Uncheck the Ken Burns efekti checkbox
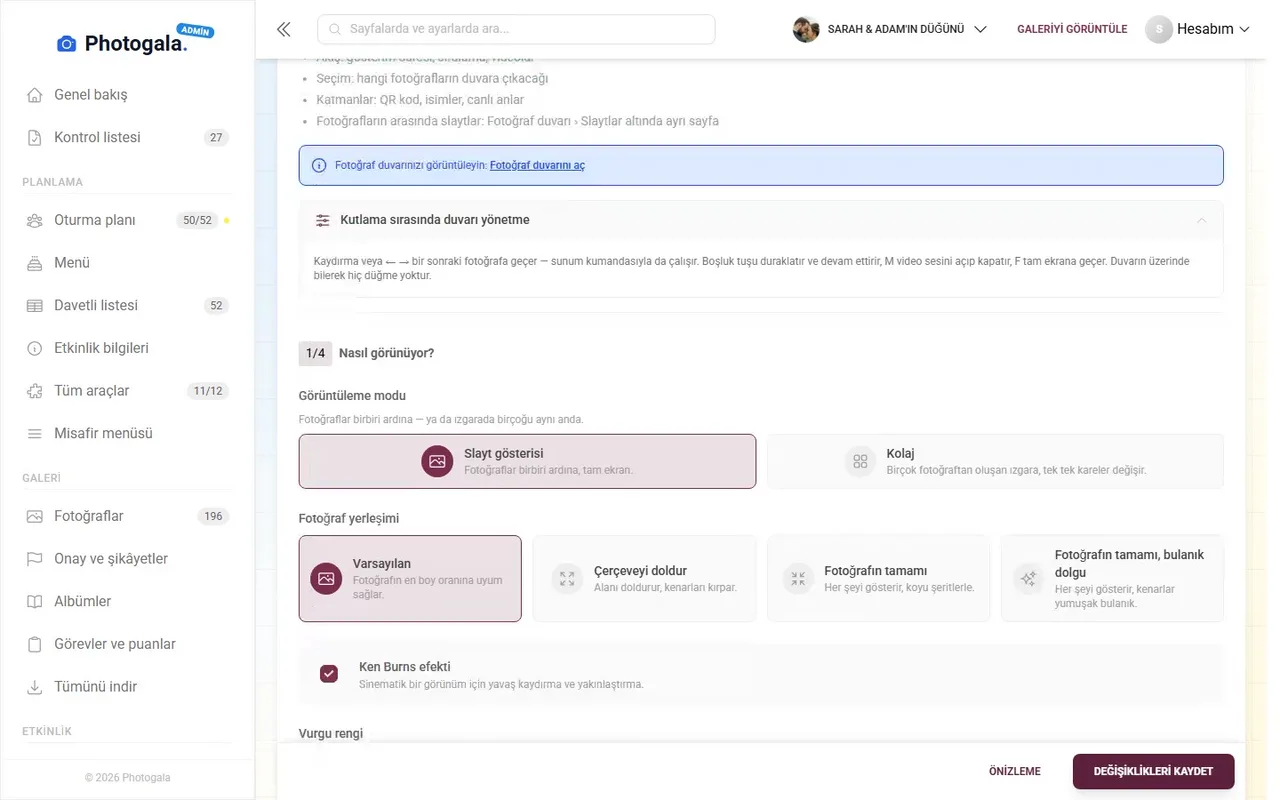 pos(329,674)
